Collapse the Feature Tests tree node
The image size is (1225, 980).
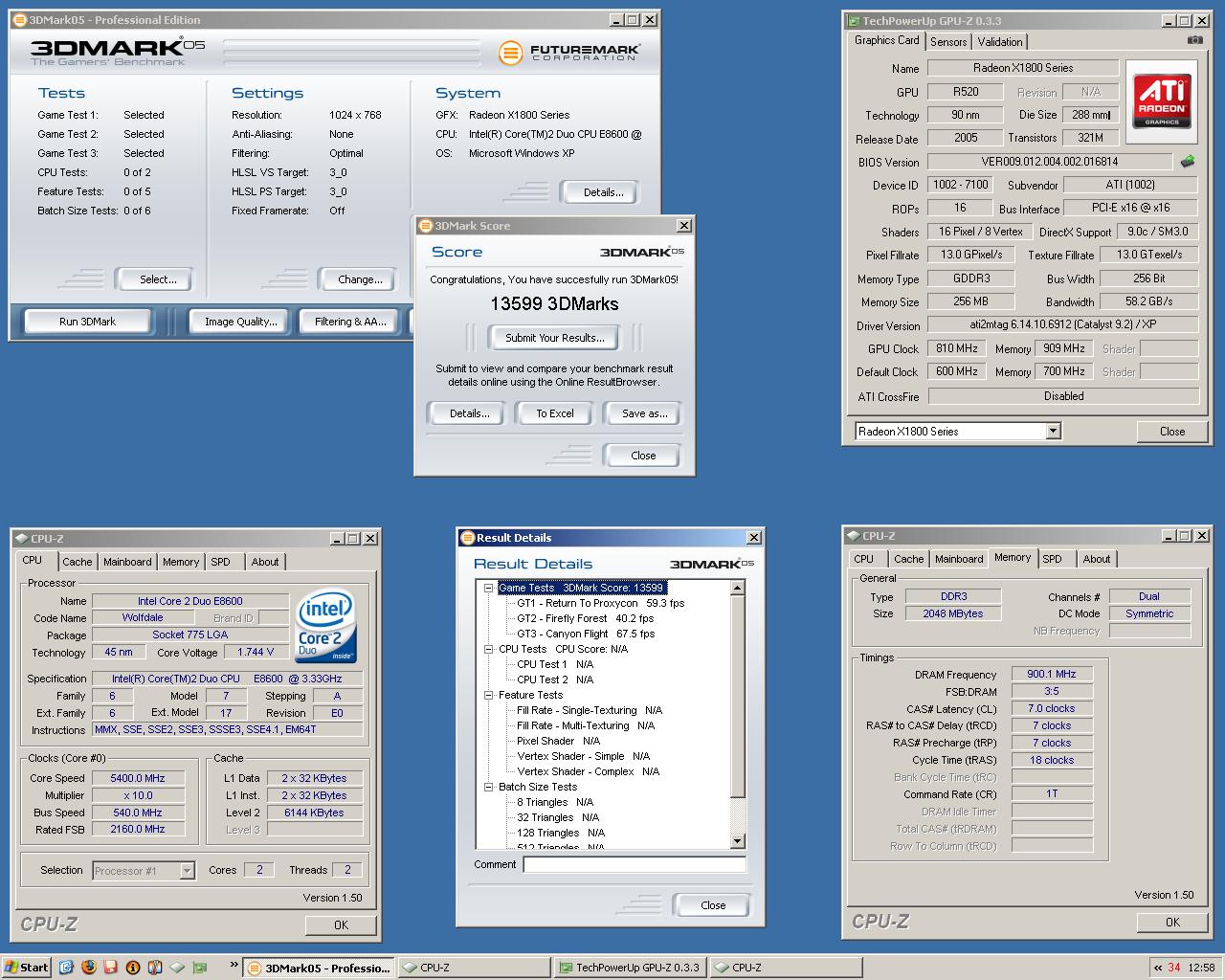(x=488, y=695)
